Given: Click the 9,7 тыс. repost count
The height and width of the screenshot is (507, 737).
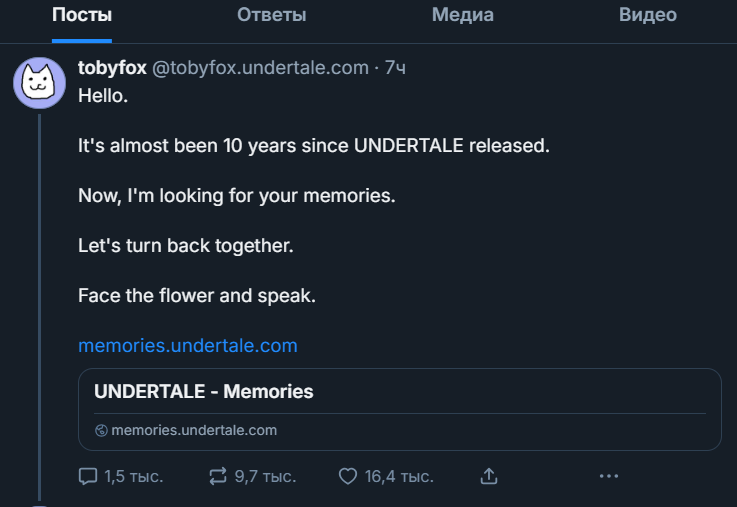Looking at the screenshot, I should tap(266, 476).
